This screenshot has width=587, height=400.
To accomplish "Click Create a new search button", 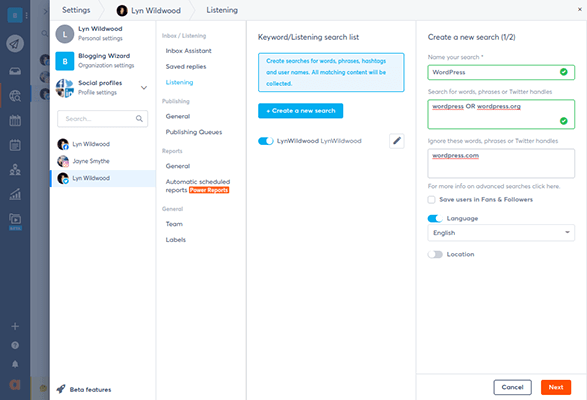I will [301, 111].
